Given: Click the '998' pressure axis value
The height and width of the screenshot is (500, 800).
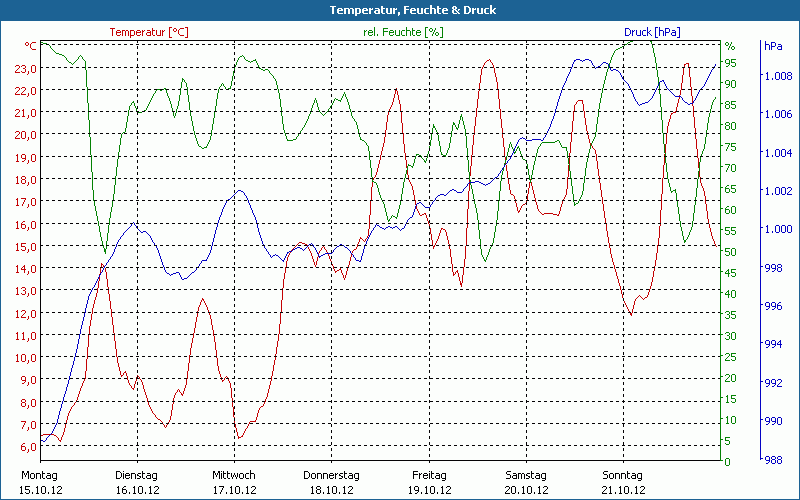Looking at the screenshot, I should [773, 268].
